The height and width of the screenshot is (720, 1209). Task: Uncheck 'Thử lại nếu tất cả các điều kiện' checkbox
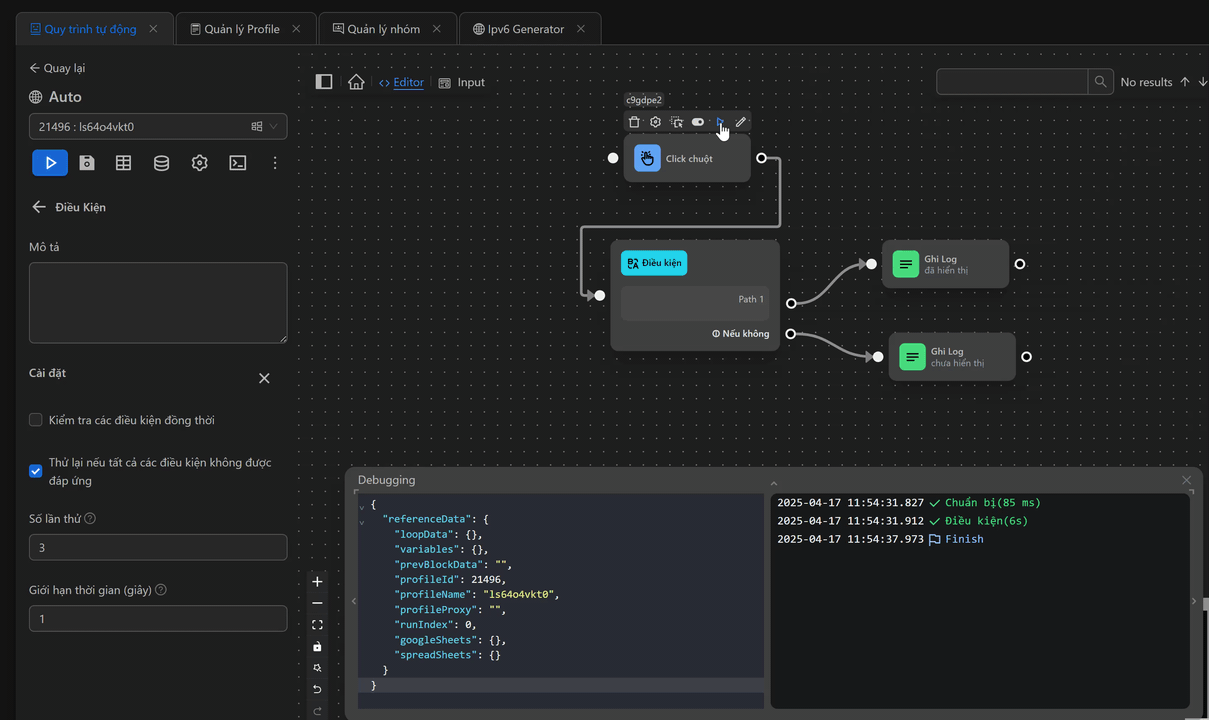tap(36, 471)
